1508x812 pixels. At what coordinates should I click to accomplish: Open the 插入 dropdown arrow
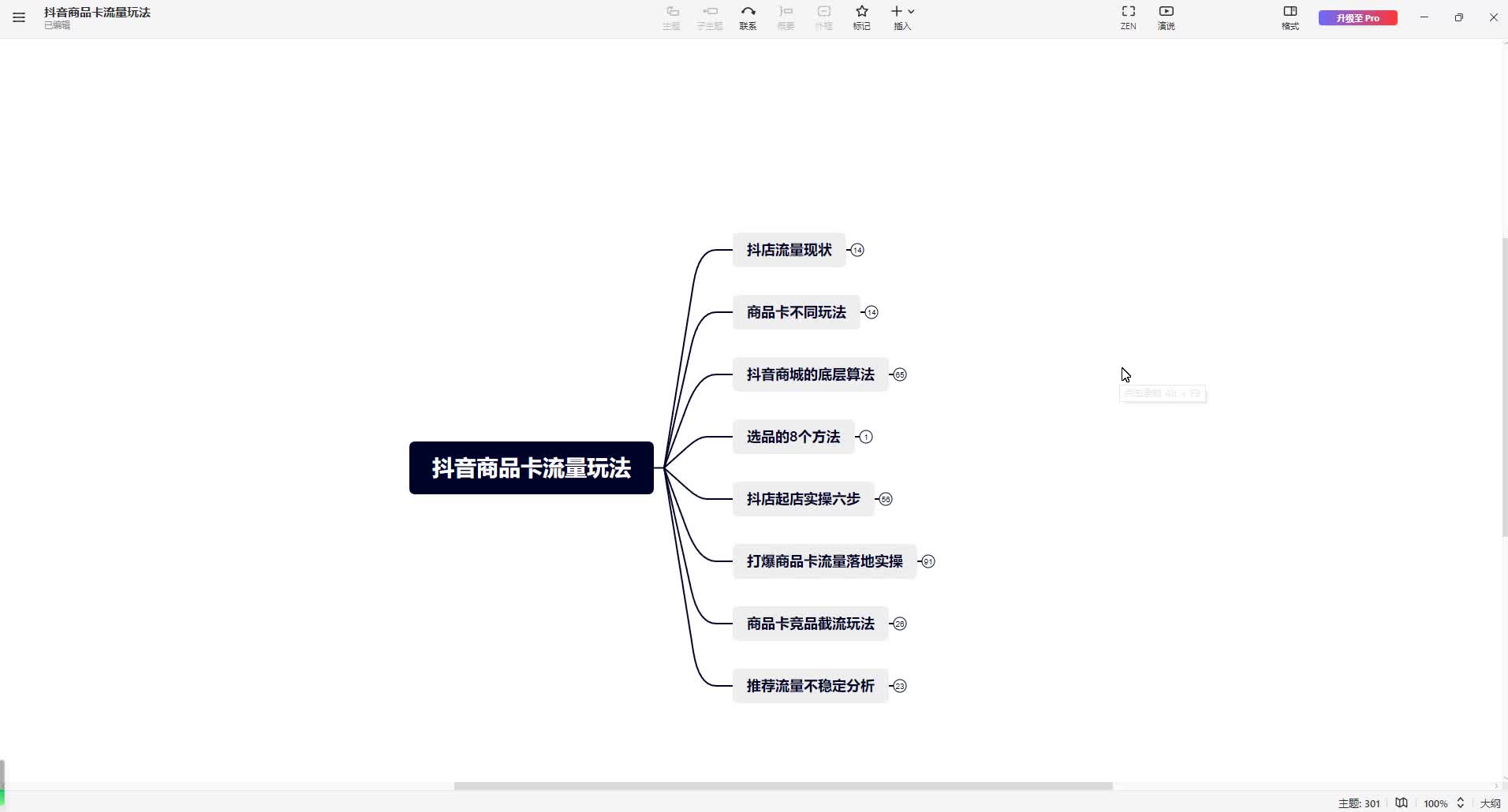pos(911,12)
